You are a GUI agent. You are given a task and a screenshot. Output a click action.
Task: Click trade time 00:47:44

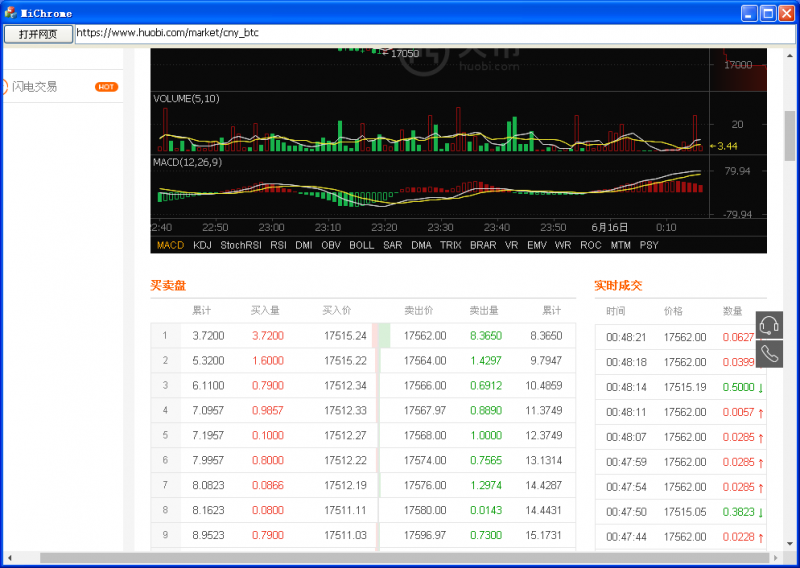(x=627, y=537)
